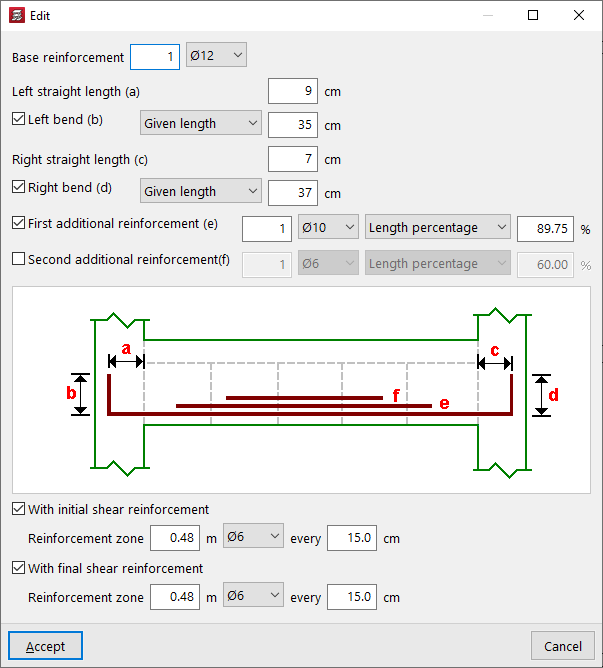
Task: Enable Second additional reinforcement (f)
Action: coord(18,259)
